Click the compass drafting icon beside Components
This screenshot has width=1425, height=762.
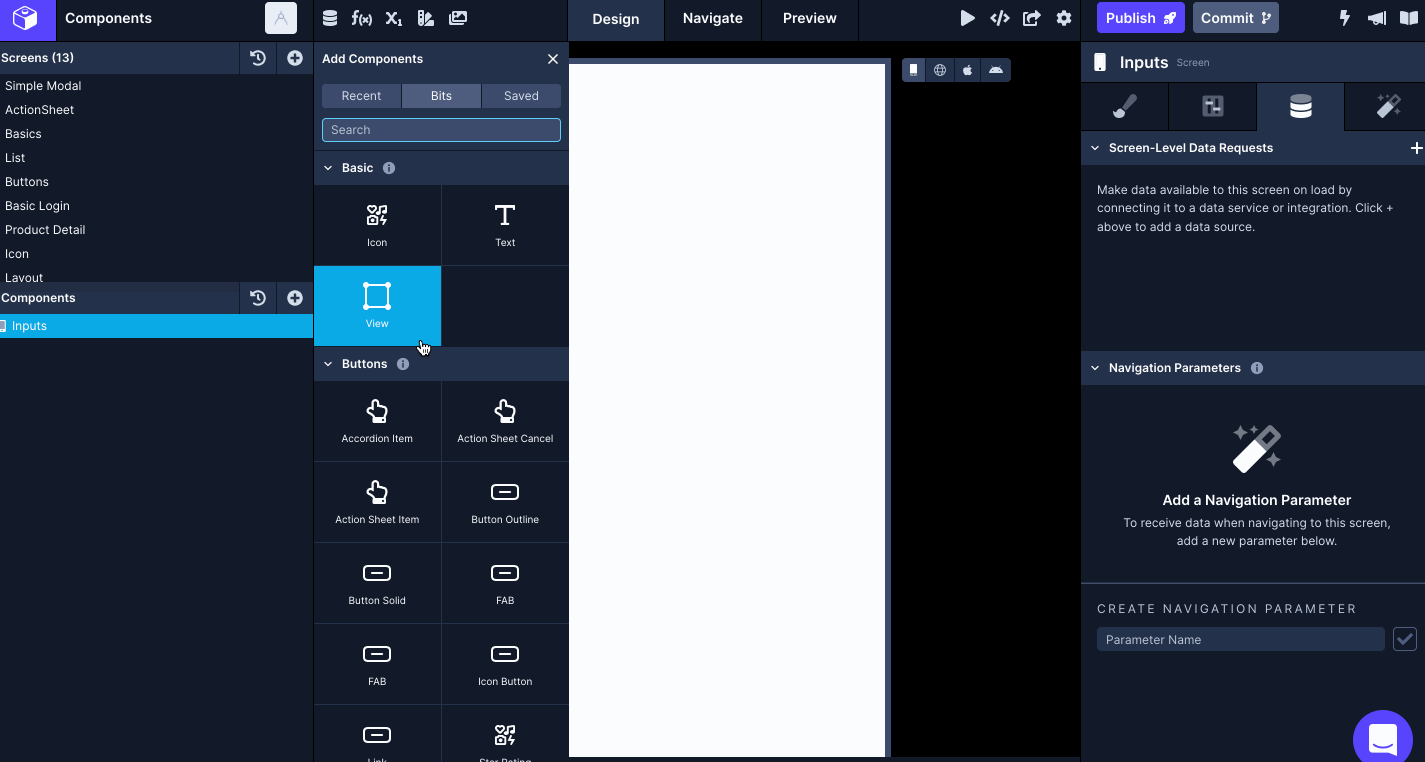(x=281, y=18)
